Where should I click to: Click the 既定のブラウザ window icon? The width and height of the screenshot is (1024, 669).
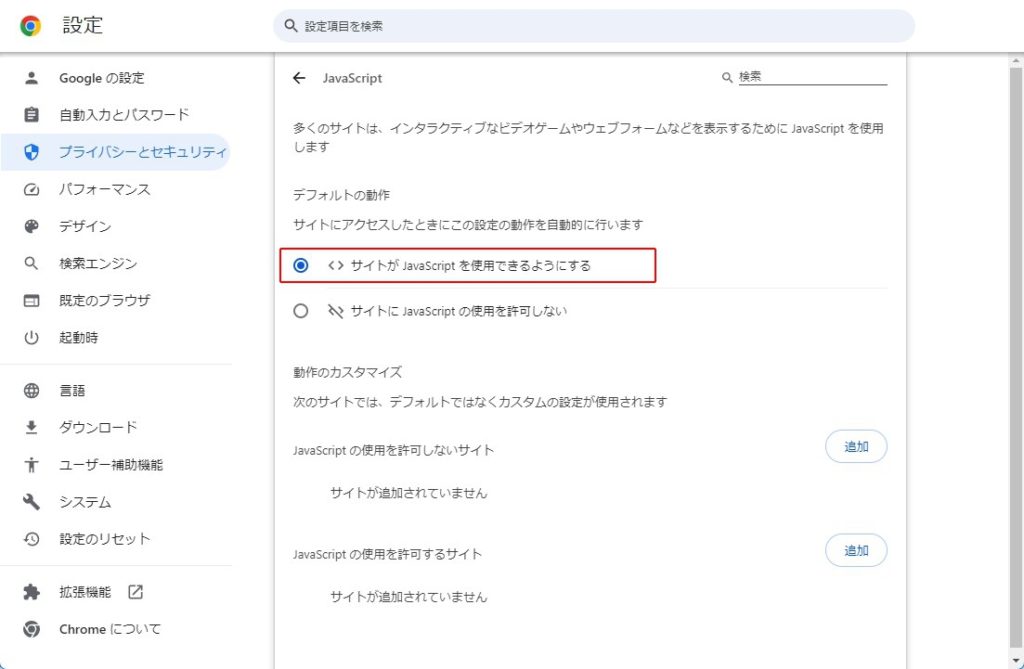point(31,301)
